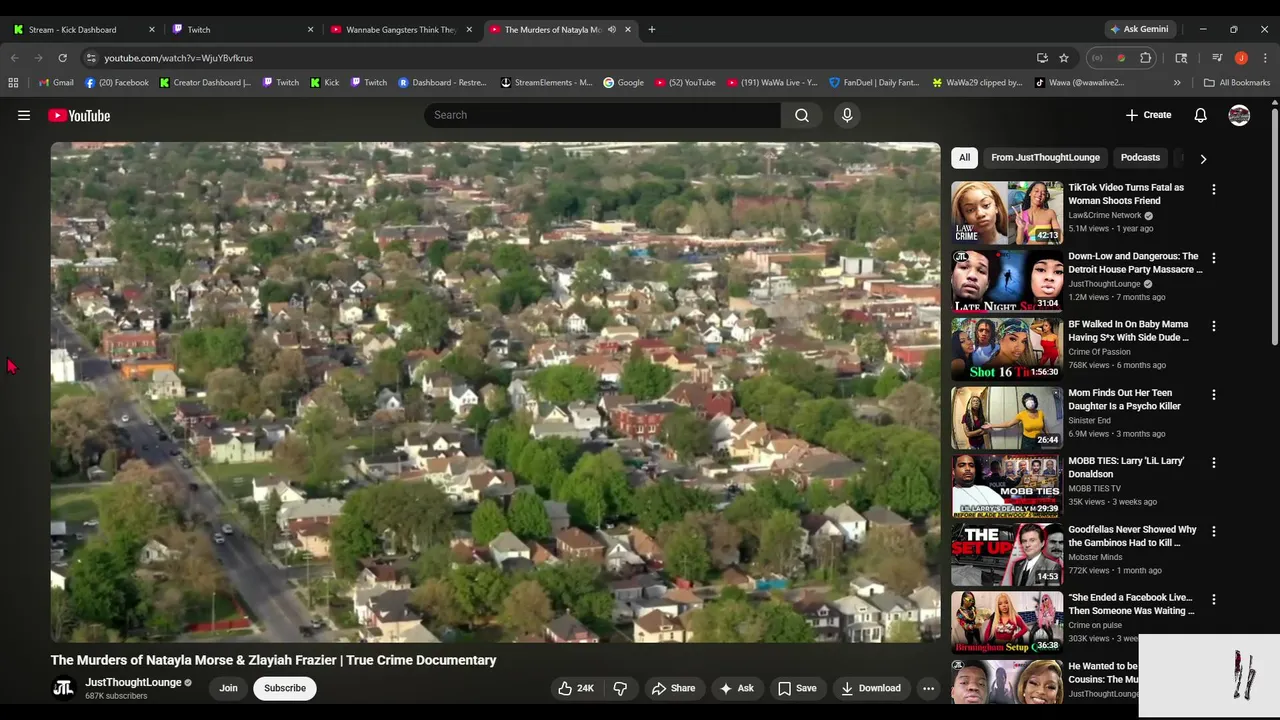Like the video with thumbs up

pyautogui.click(x=576, y=688)
